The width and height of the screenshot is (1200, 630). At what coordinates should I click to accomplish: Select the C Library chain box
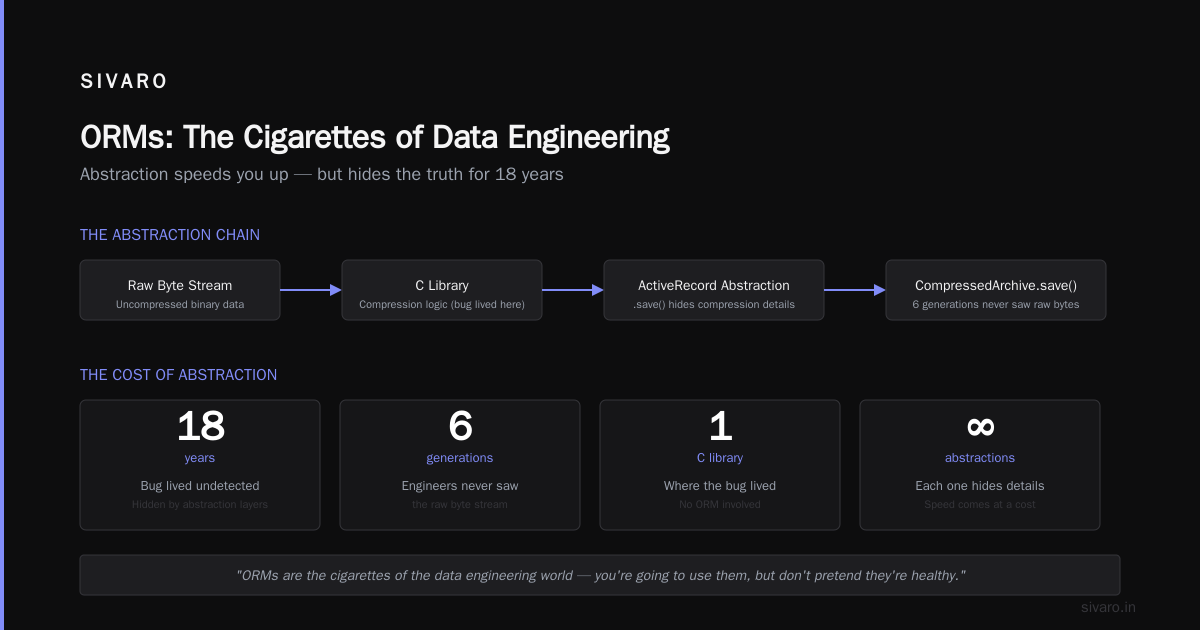[442, 290]
